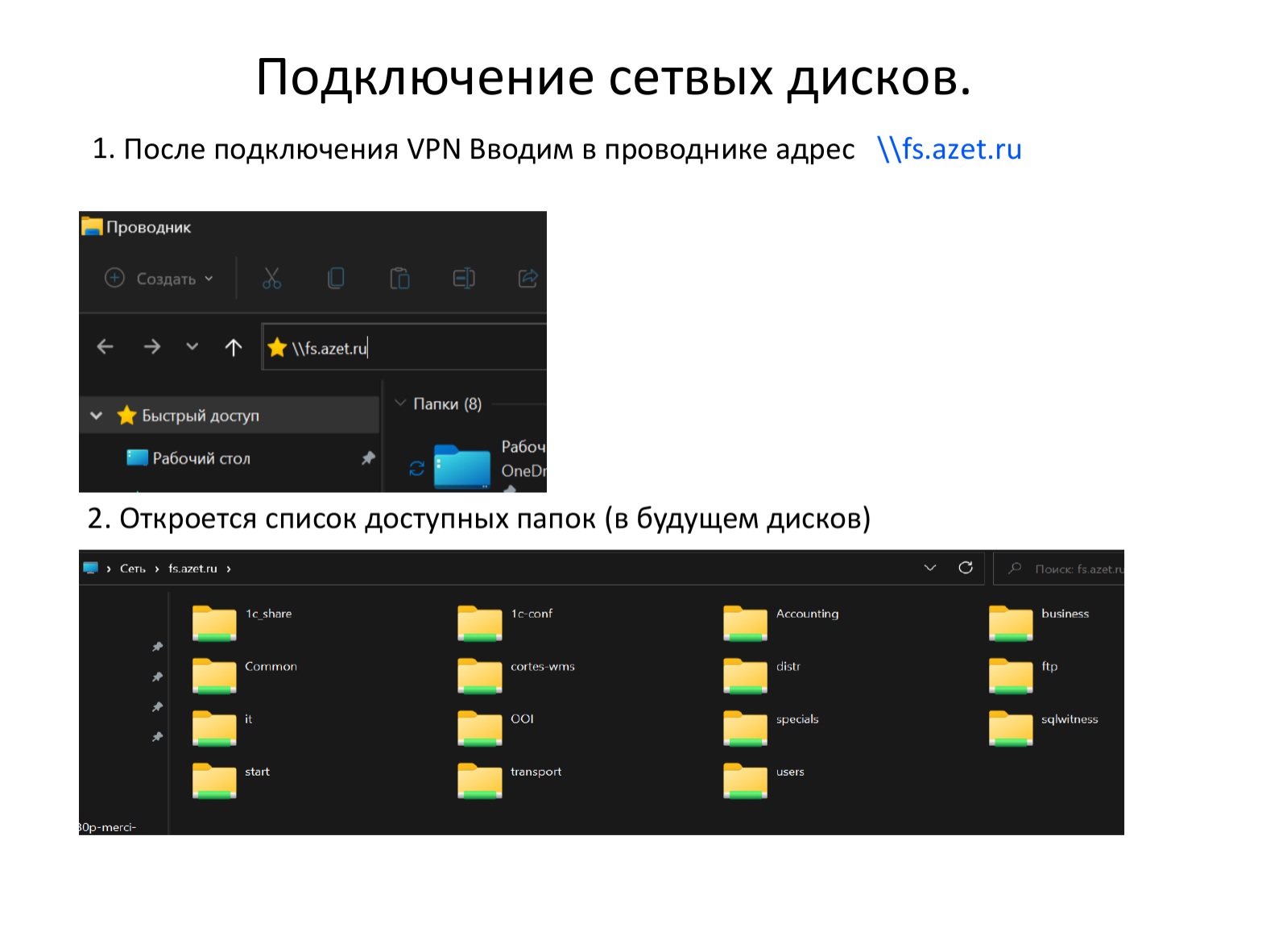Expand address bar history dropdown

930,568
